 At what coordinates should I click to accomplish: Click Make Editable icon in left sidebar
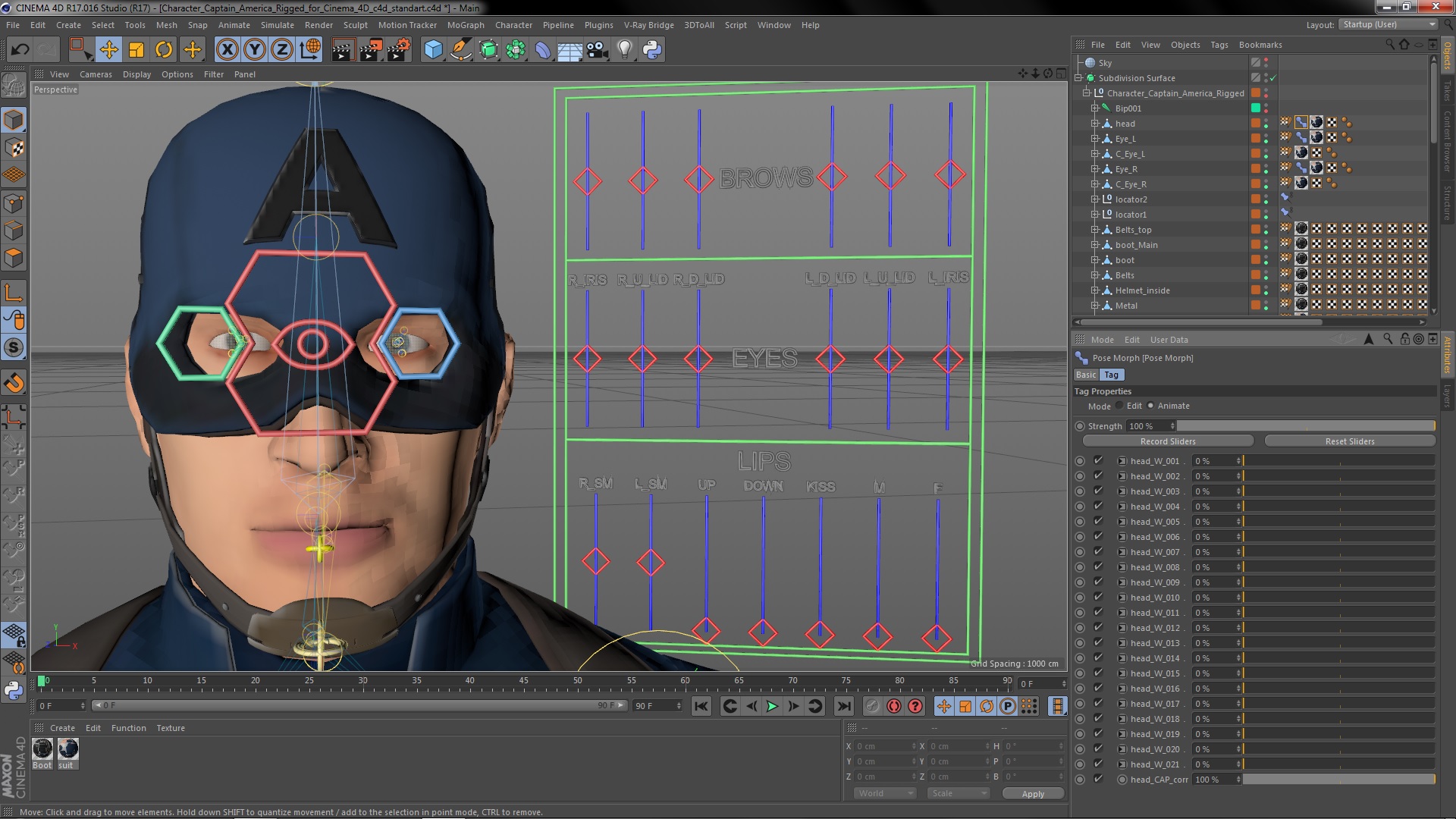click(14, 86)
